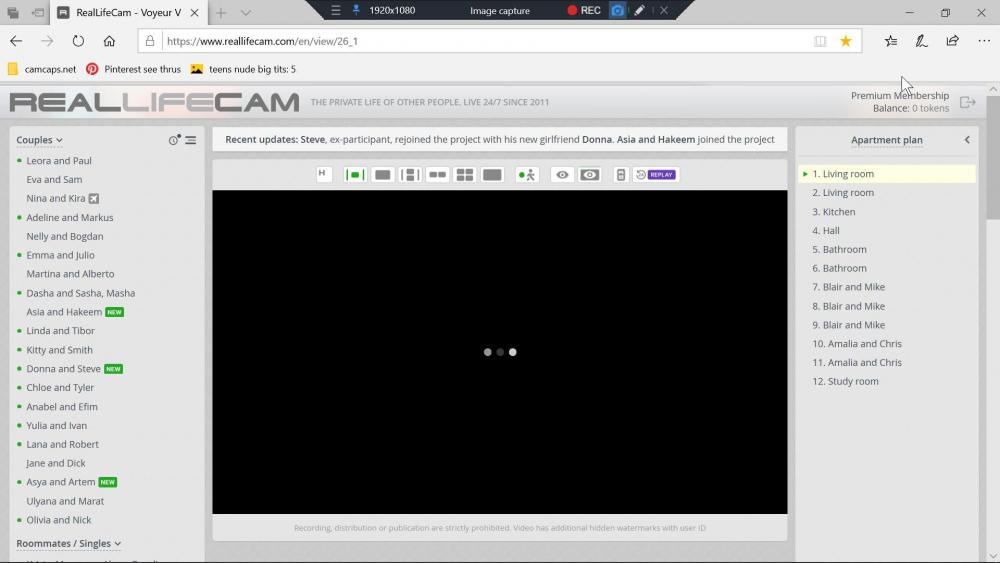Select 3. Kitchen in the apartment plan

pos(838,212)
